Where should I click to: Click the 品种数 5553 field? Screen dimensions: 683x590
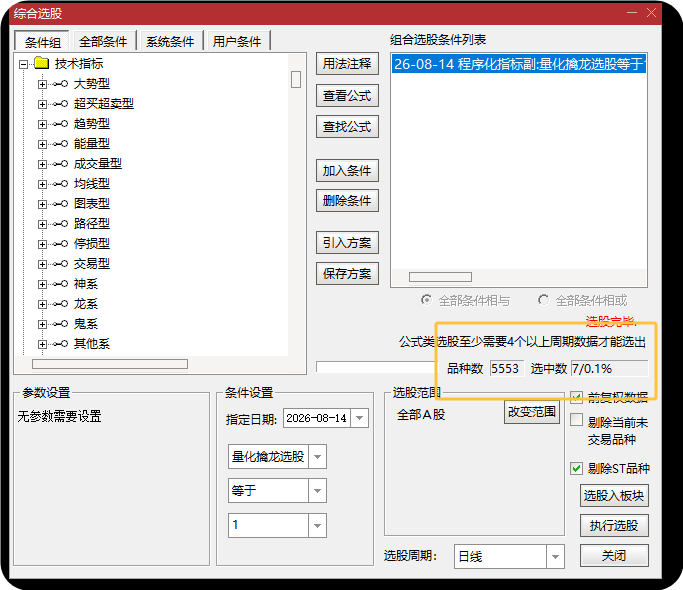[507, 369]
